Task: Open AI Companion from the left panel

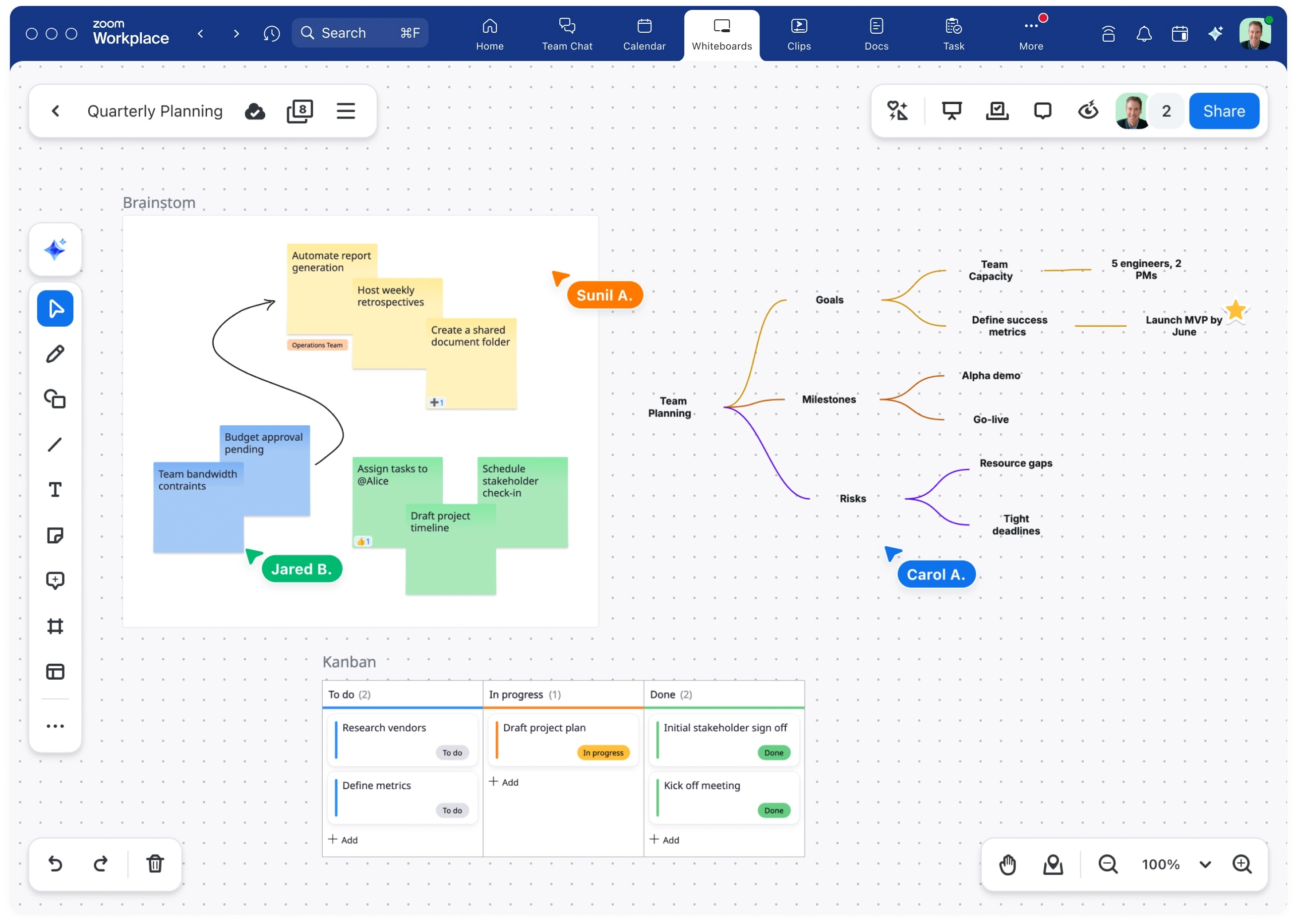Action: 55,250
